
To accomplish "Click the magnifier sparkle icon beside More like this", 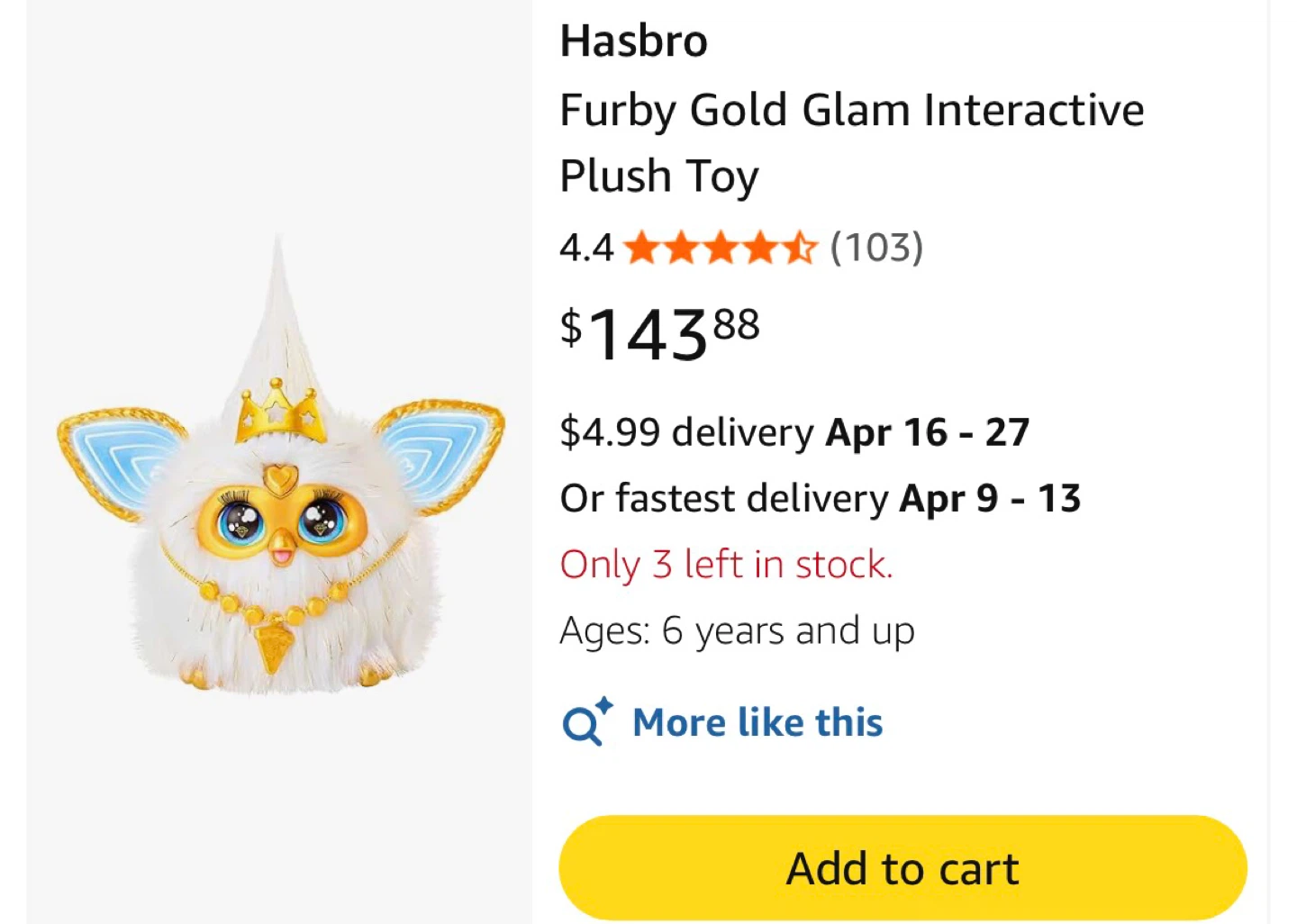I will pos(587,722).
